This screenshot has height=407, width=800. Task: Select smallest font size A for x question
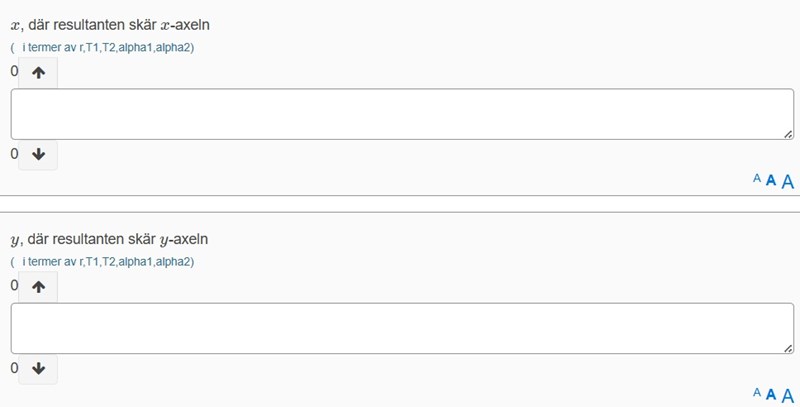click(757, 179)
